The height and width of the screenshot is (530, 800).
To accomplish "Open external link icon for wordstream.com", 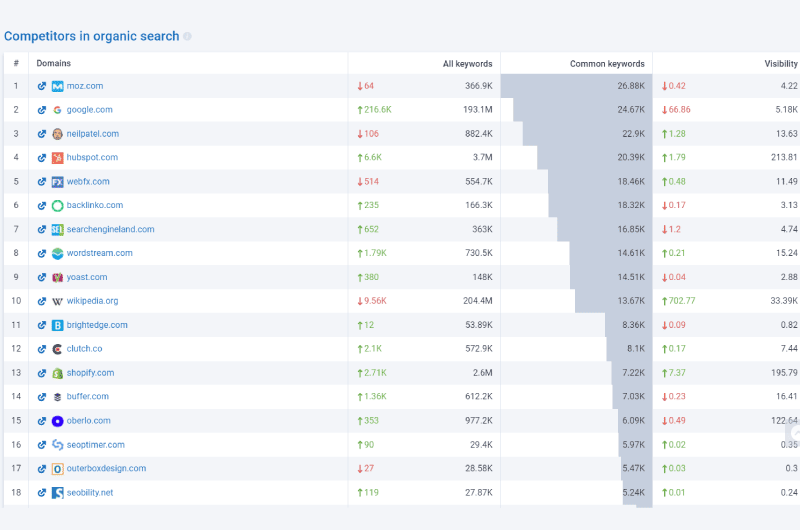I will (42, 254).
